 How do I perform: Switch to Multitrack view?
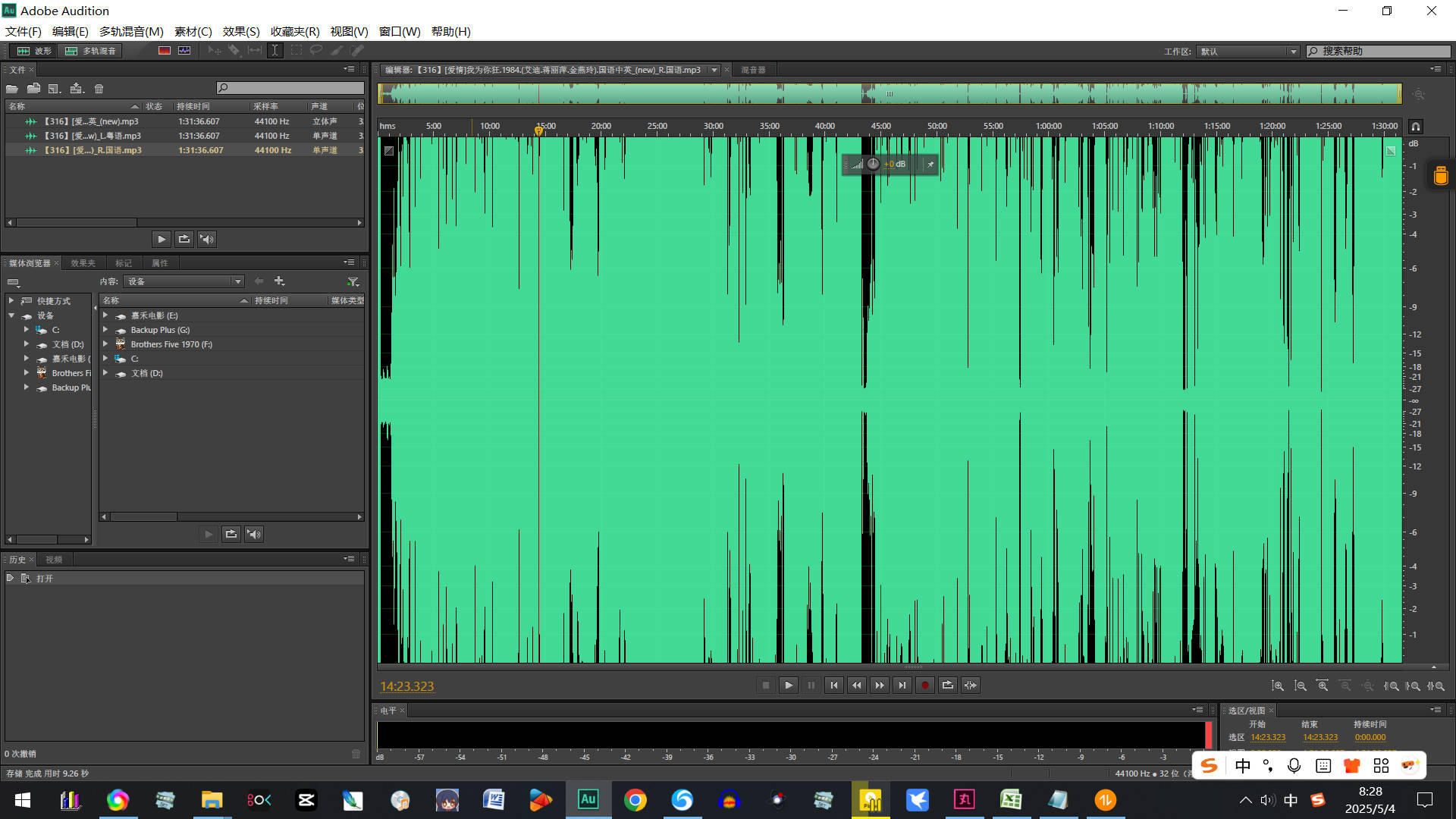pos(91,51)
